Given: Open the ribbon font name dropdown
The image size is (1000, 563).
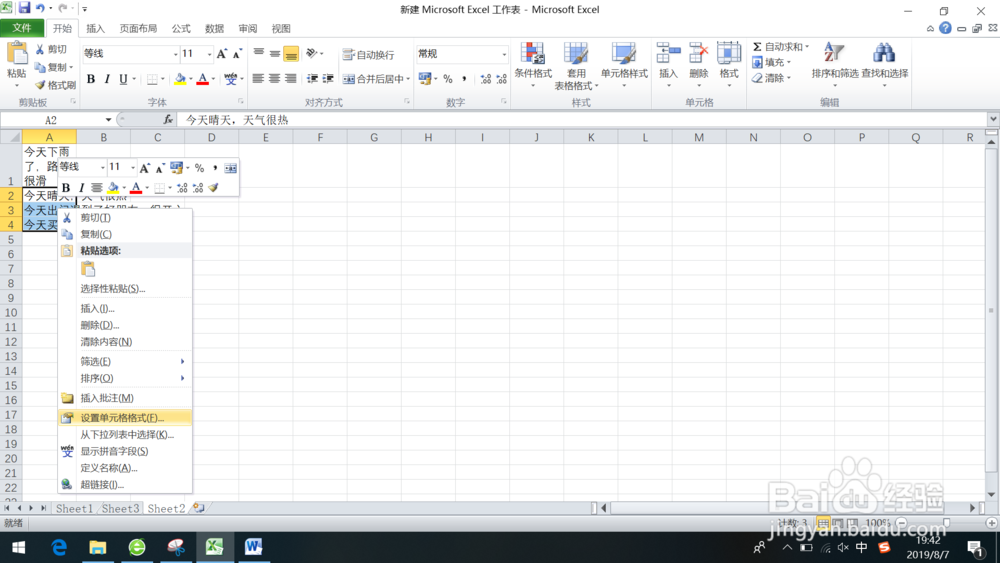Looking at the screenshot, I should coord(175,54).
